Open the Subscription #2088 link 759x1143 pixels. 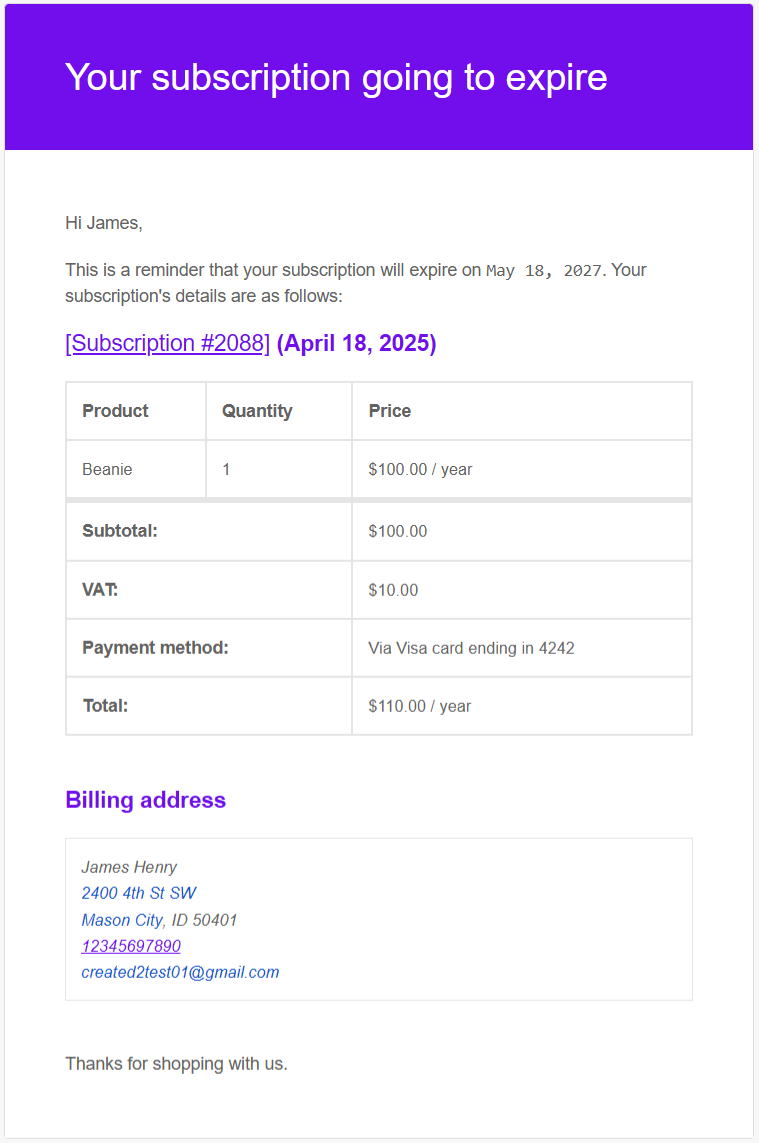tap(167, 343)
